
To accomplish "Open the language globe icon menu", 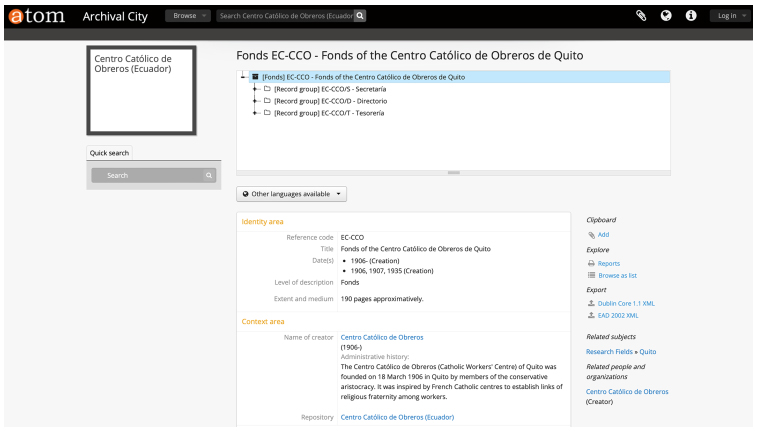I will point(666,16).
